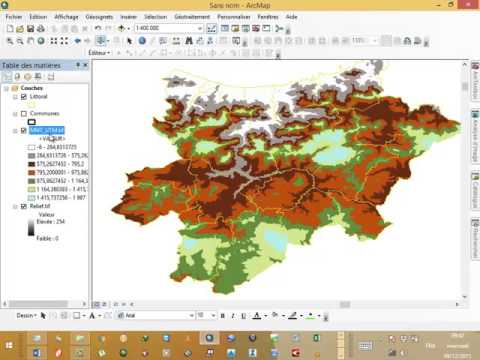
Task: Create a new map document icon
Action: point(10,29)
